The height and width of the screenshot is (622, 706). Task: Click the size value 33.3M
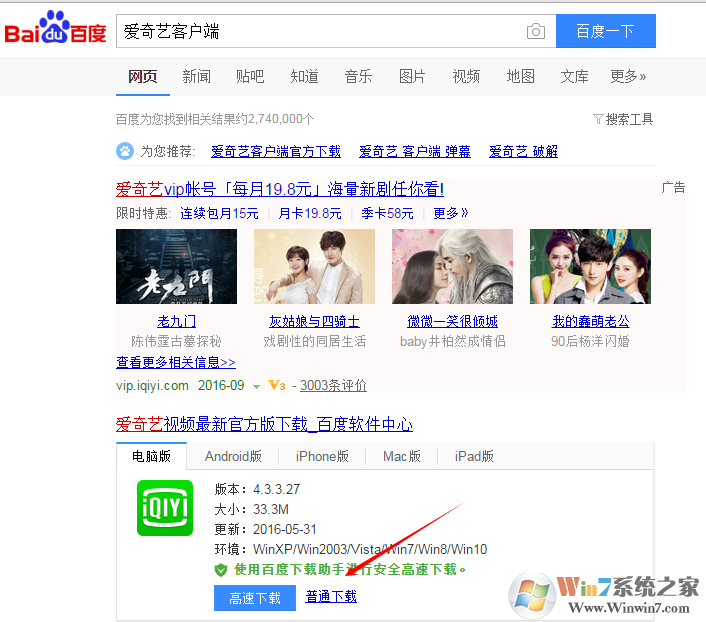tap(271, 509)
